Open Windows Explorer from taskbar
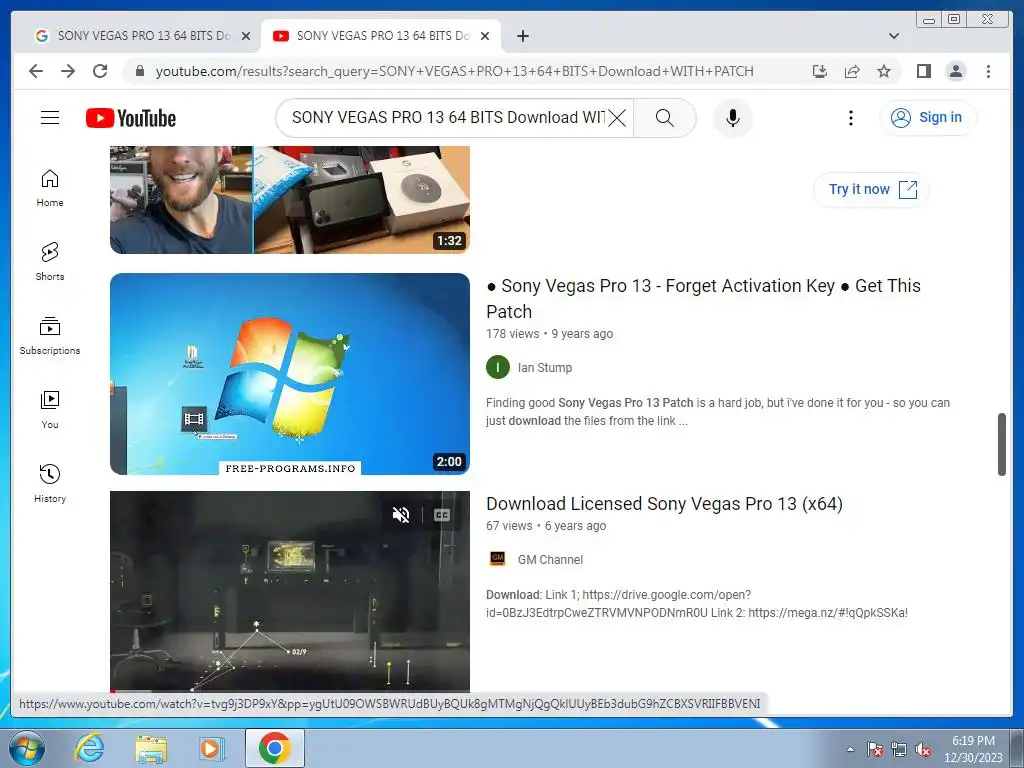Image resolution: width=1024 pixels, height=768 pixels. pos(151,748)
